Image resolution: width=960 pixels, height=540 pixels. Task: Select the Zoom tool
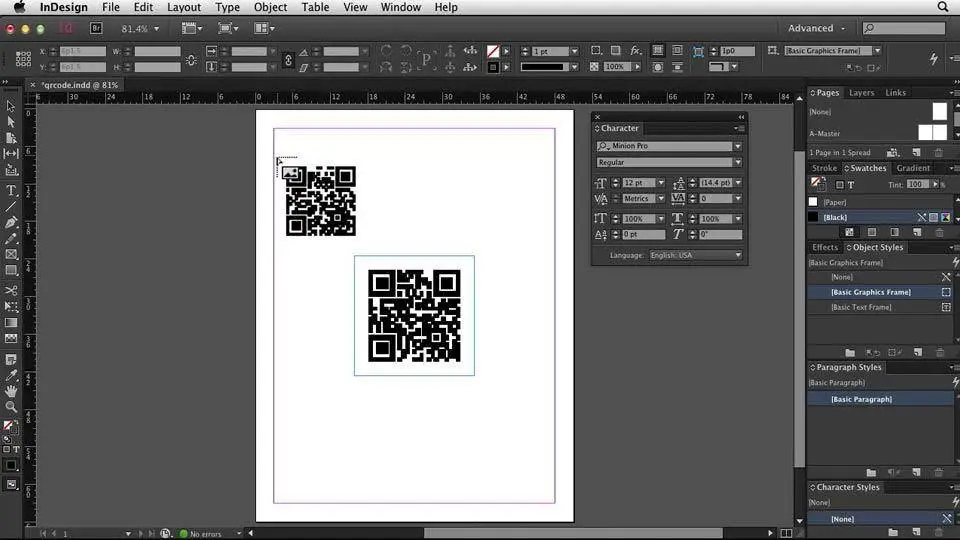pos(10,407)
